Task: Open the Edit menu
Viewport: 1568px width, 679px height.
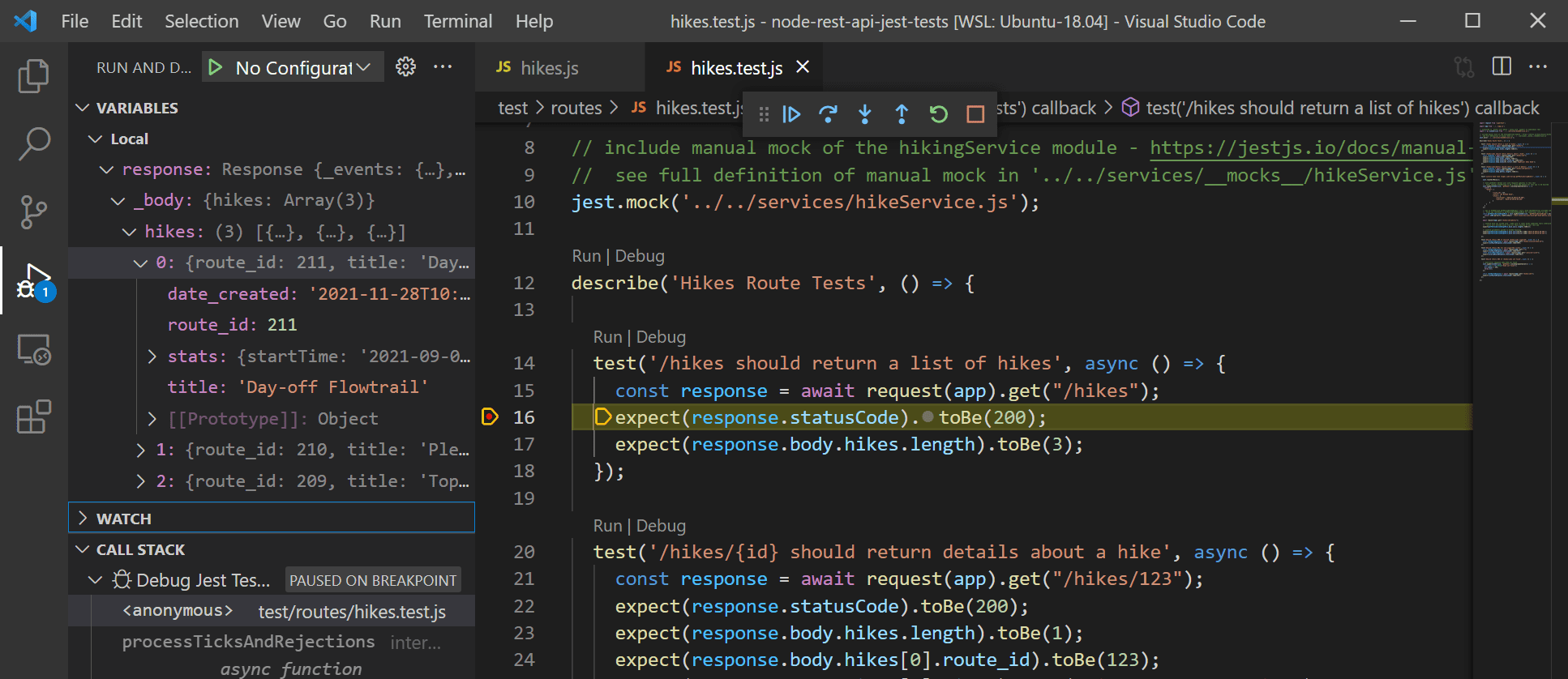Action: [126, 21]
